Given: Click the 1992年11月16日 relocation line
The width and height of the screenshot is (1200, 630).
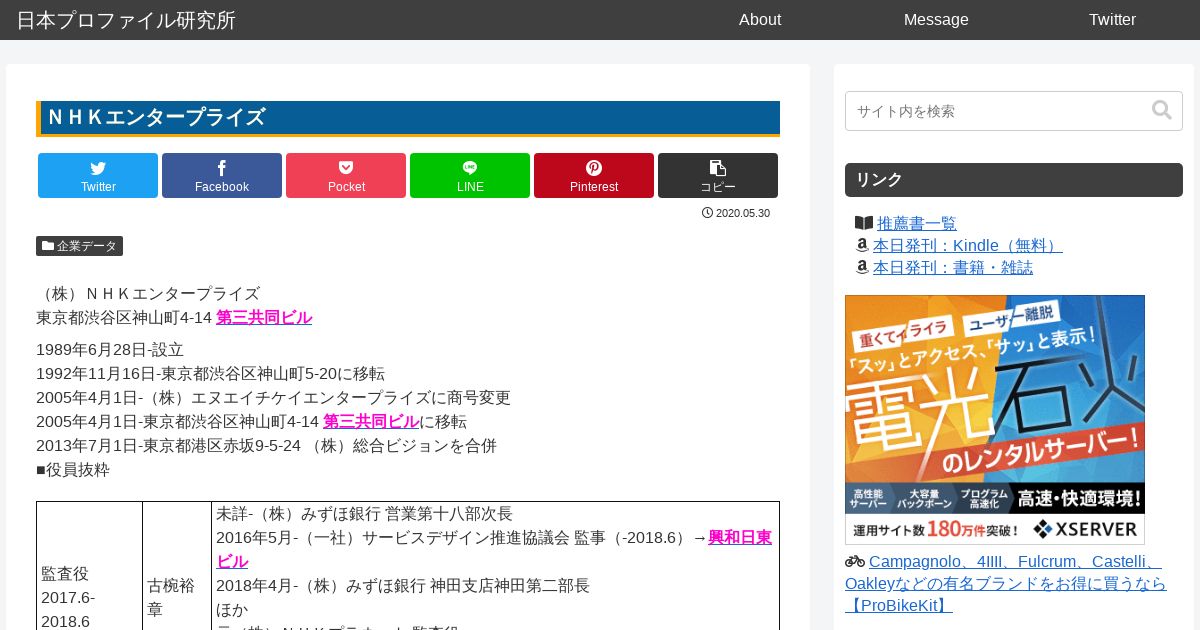Looking at the screenshot, I should point(210,374).
